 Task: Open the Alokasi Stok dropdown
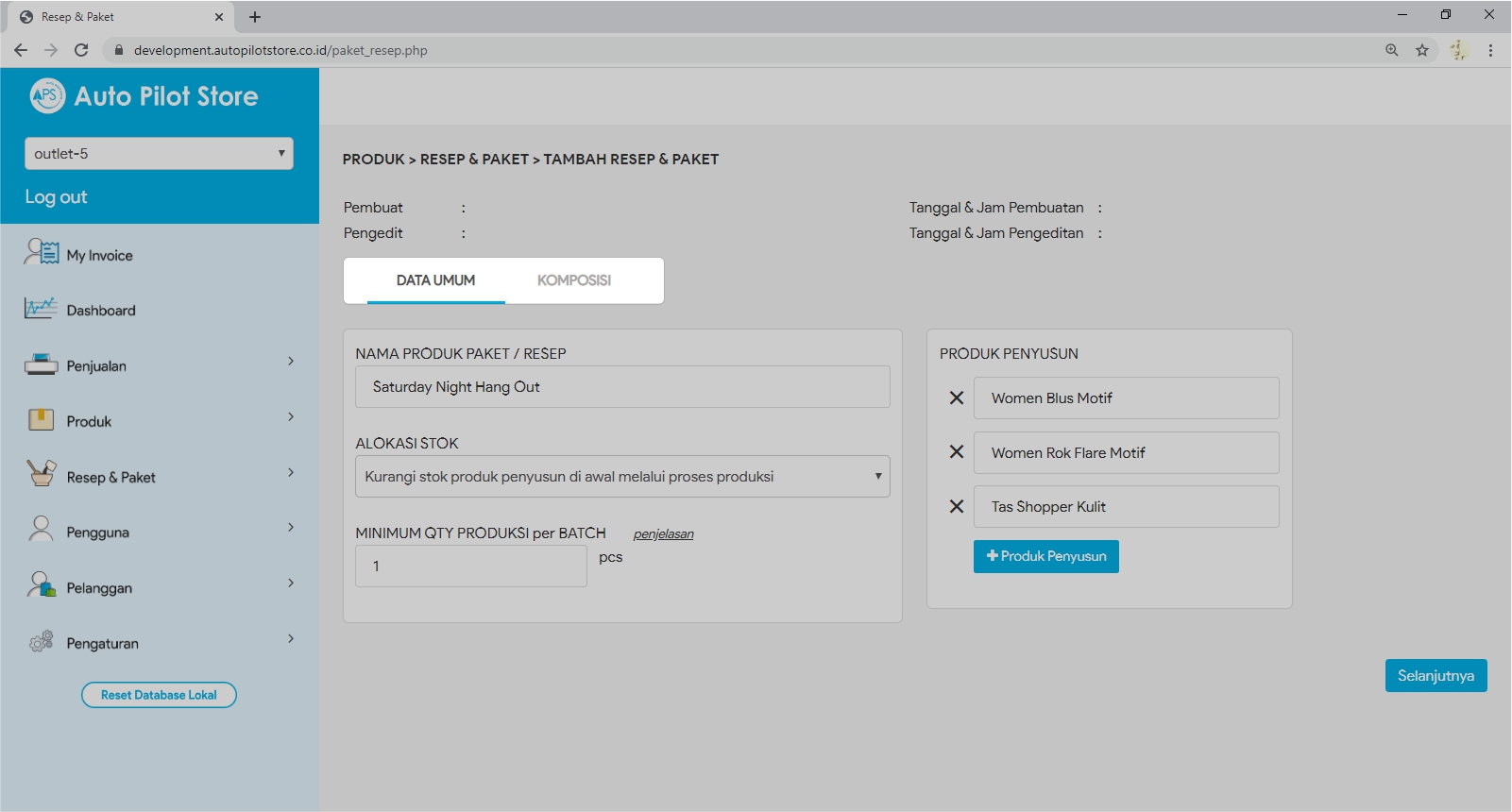pos(621,477)
